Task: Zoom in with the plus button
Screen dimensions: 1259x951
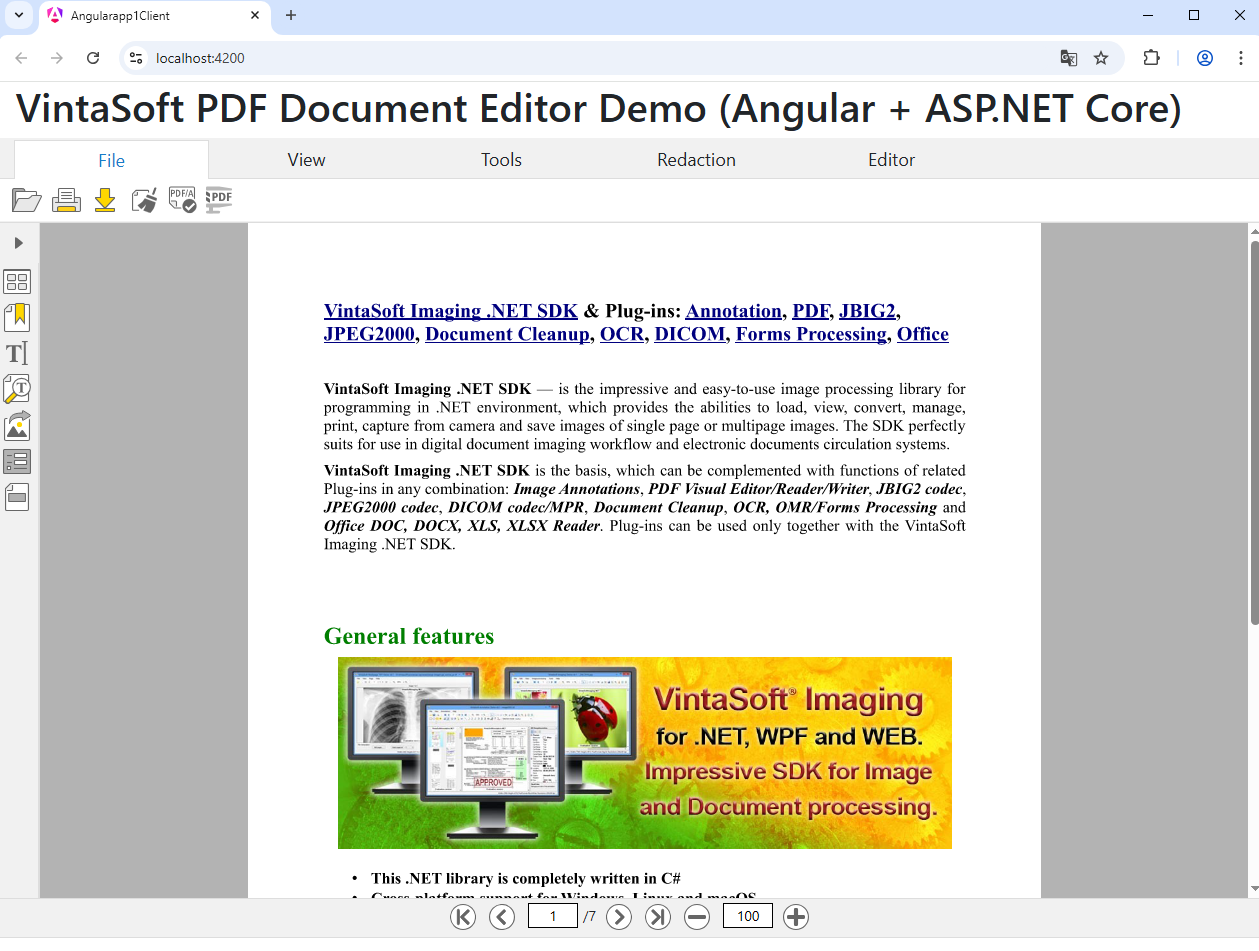Action: 796,916
